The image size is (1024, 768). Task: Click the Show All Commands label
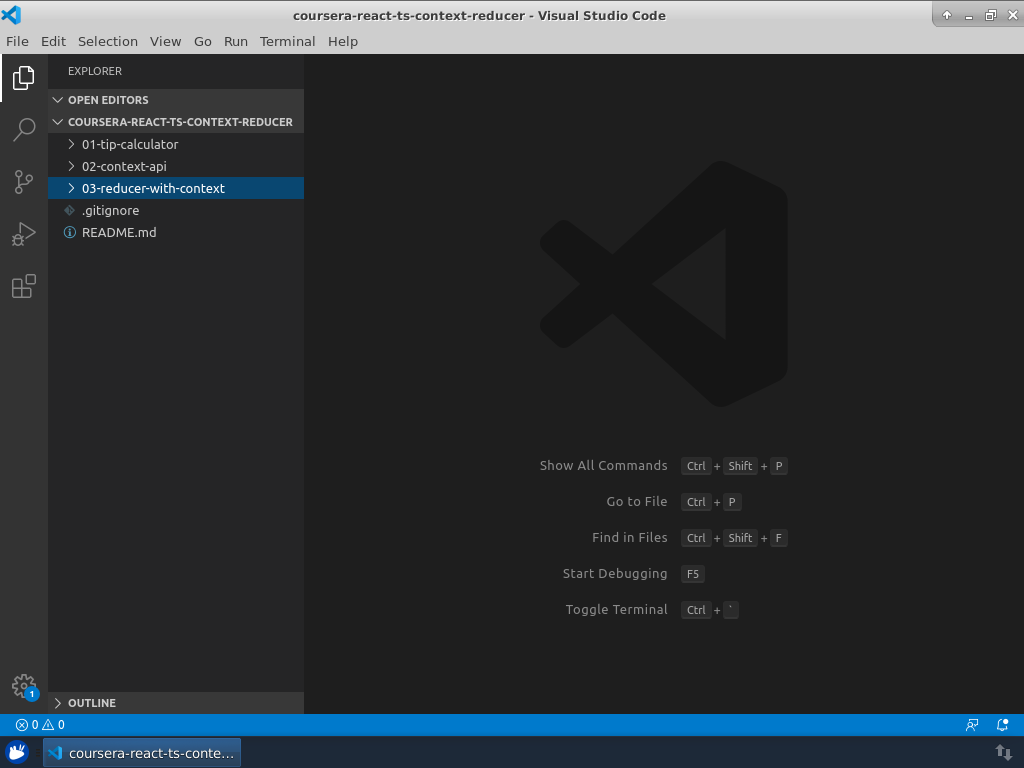[603, 466]
